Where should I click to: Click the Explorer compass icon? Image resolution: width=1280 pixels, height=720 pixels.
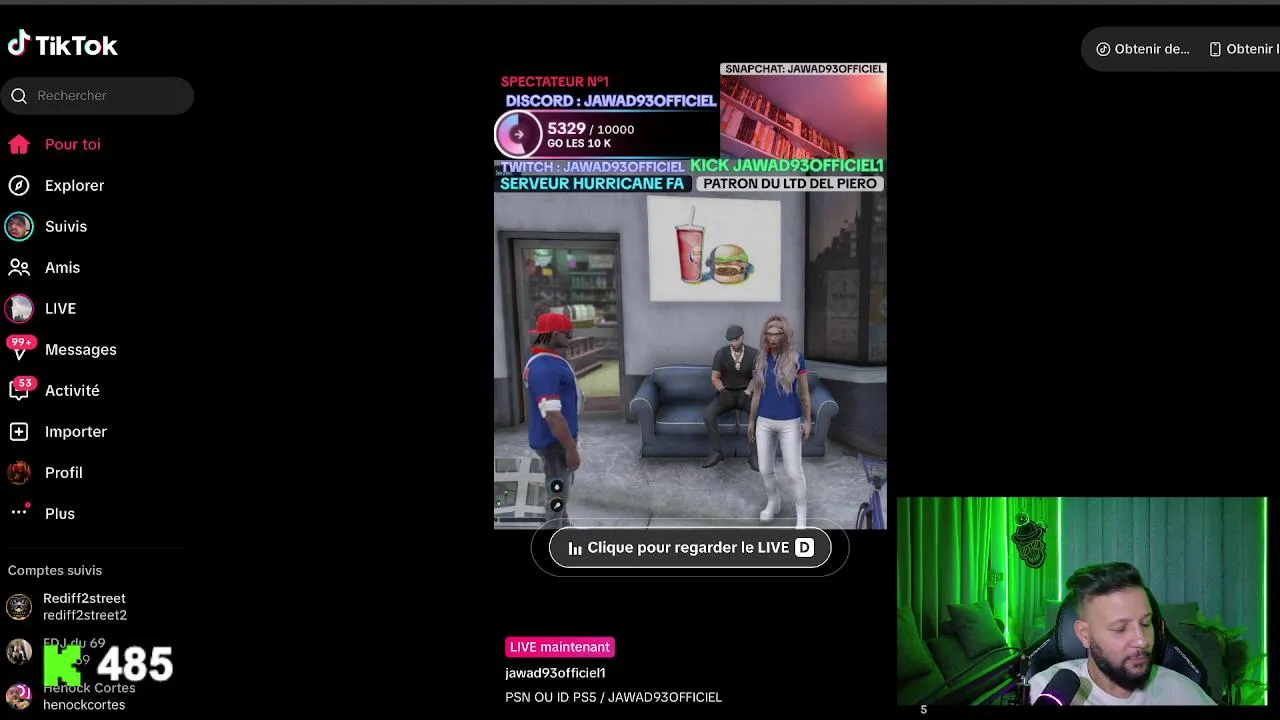click(x=19, y=185)
